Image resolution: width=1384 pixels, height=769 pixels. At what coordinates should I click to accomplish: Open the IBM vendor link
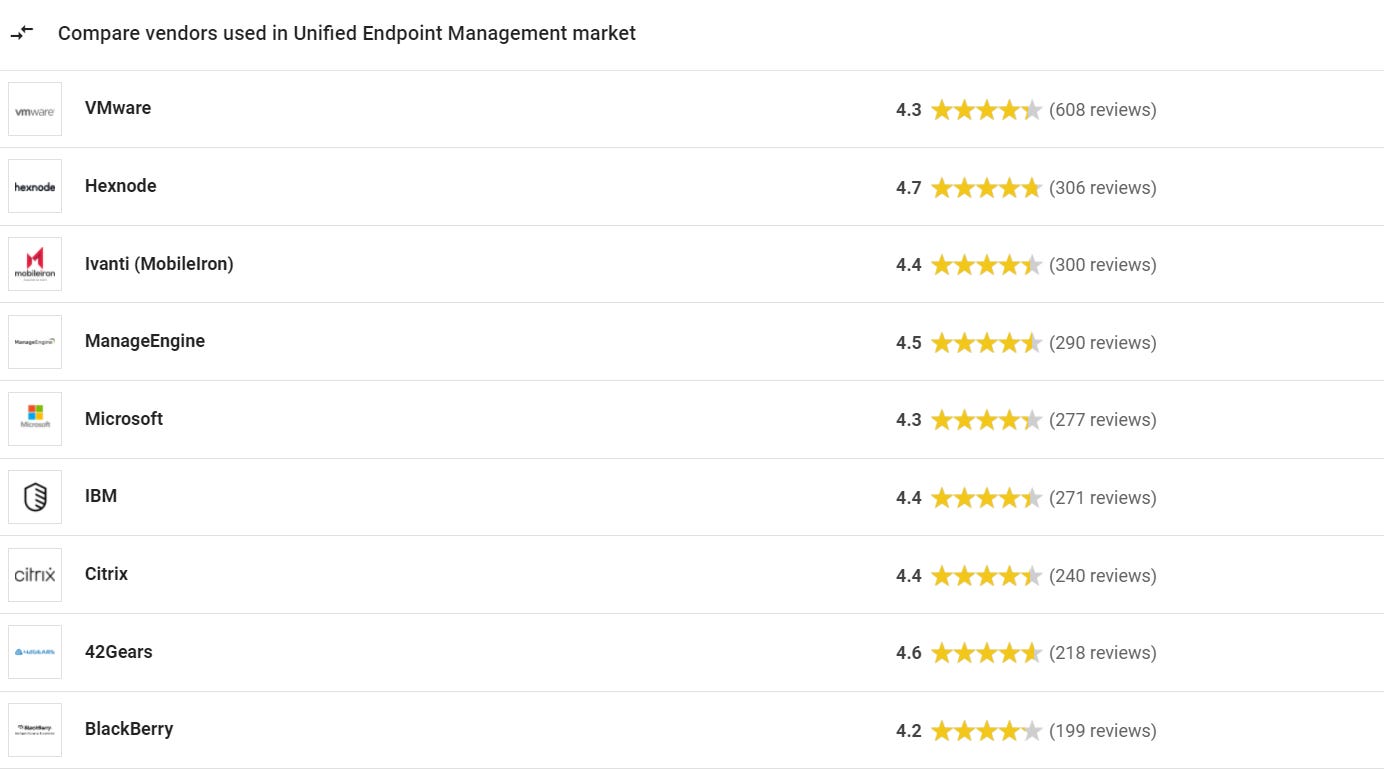click(101, 496)
